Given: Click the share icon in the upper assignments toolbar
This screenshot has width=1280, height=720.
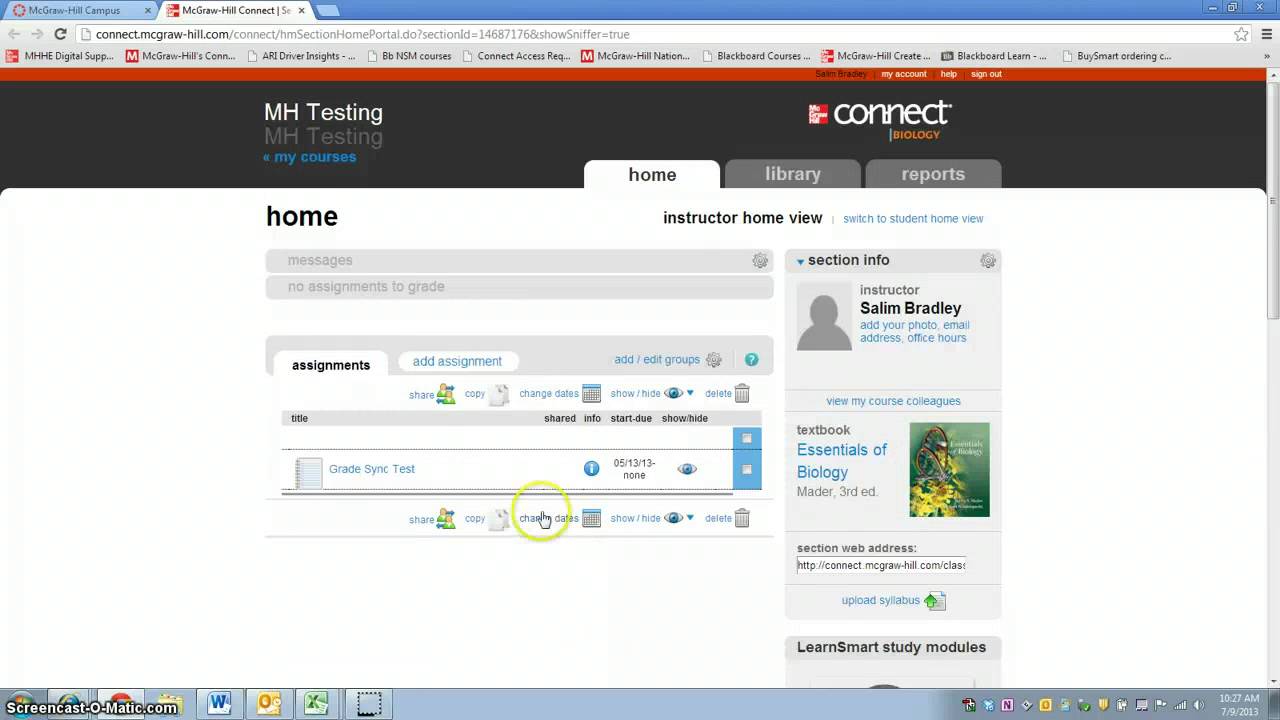Looking at the screenshot, I should 446,394.
